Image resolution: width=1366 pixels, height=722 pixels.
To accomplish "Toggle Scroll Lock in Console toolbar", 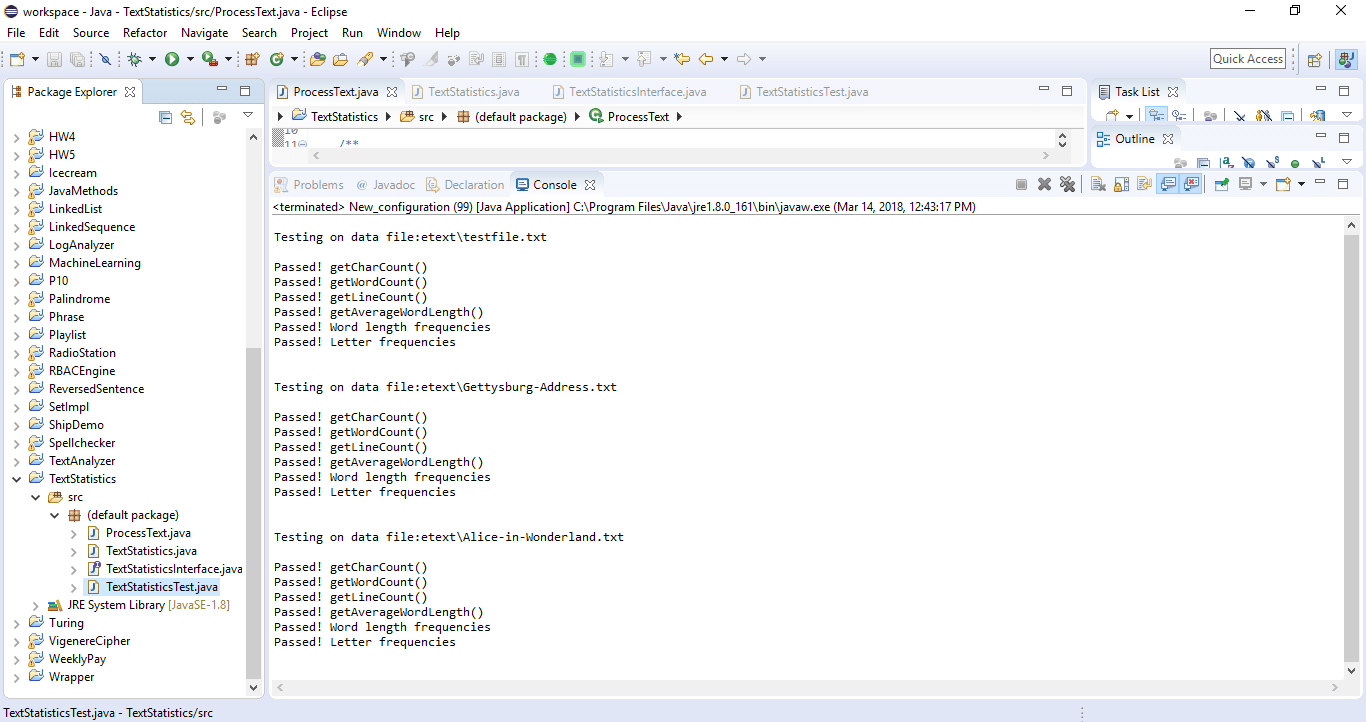I will coord(1121,184).
